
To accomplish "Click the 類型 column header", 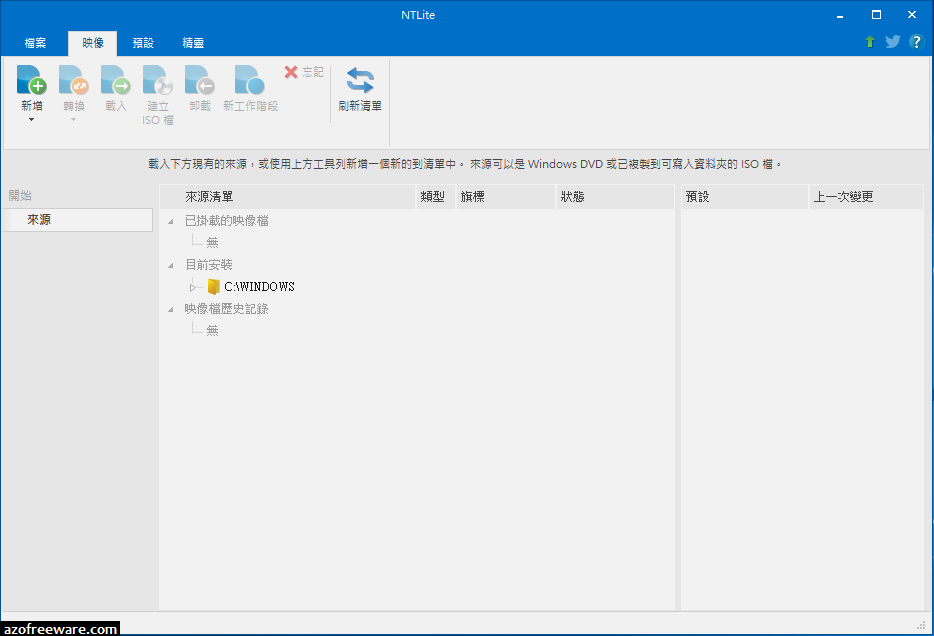I will [x=435, y=197].
